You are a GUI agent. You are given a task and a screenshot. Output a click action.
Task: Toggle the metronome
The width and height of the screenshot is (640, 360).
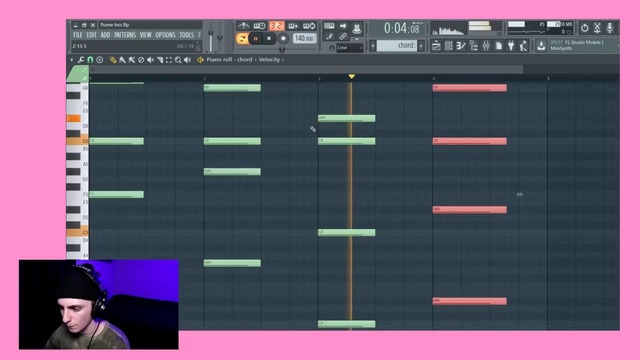pos(243,26)
